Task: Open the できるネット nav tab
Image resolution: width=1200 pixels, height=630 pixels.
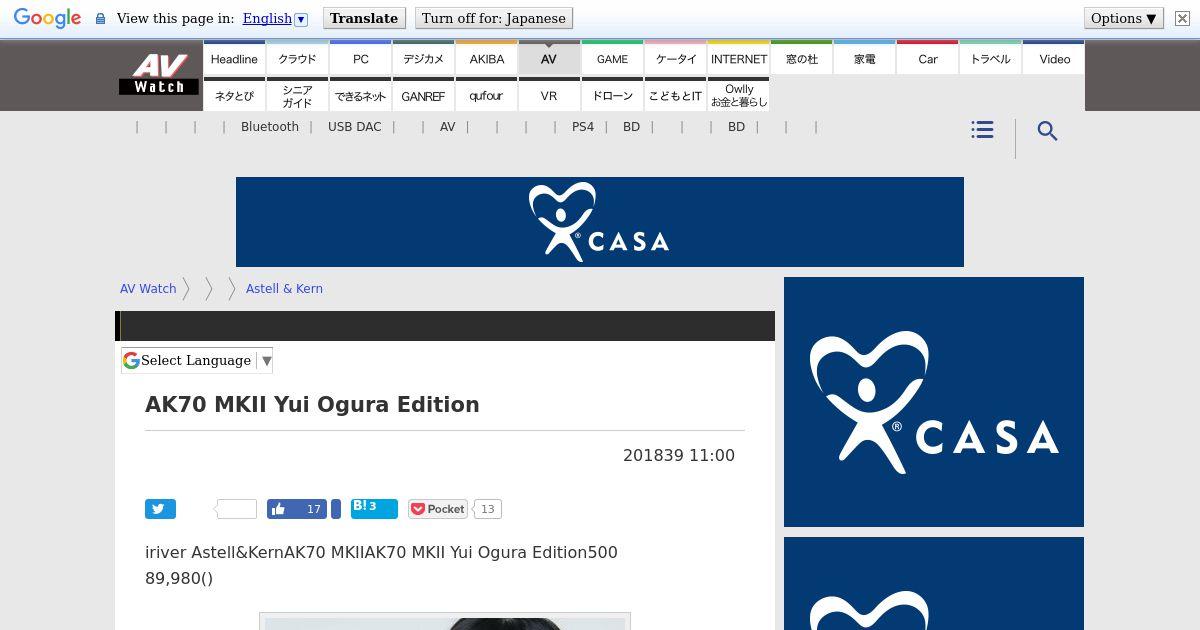Action: 360,95
